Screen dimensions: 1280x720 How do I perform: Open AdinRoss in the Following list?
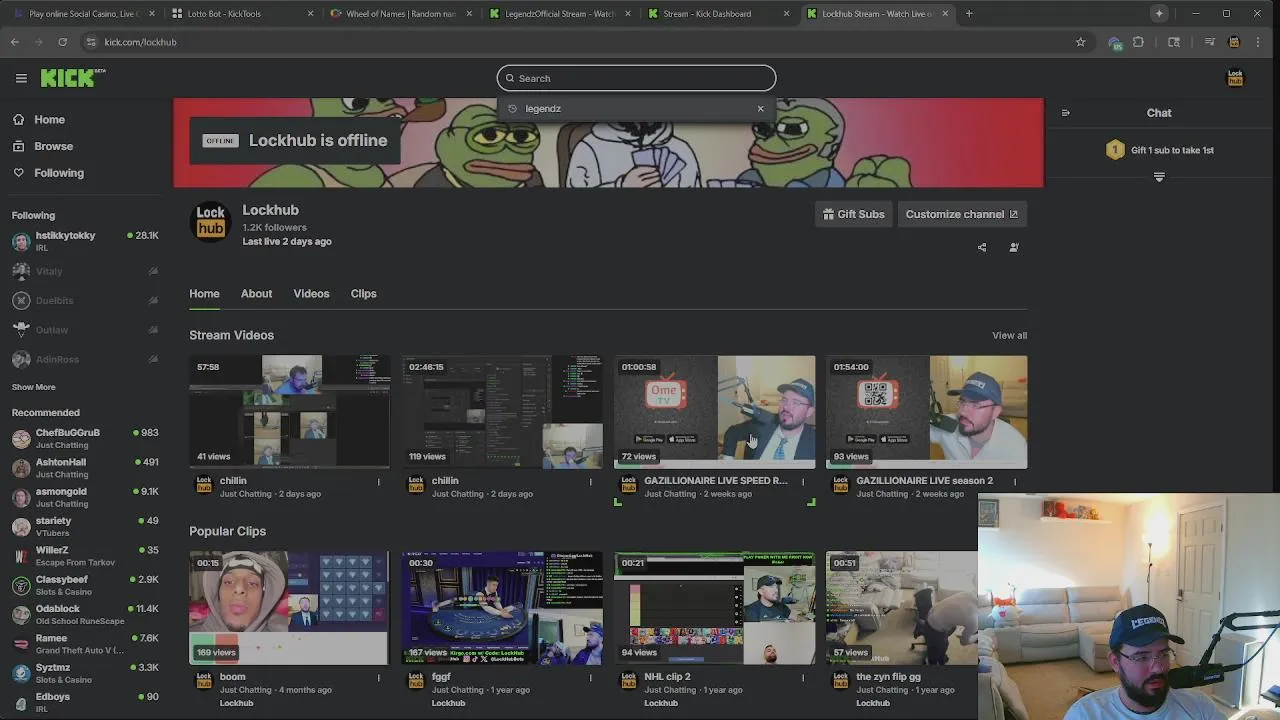[85, 359]
